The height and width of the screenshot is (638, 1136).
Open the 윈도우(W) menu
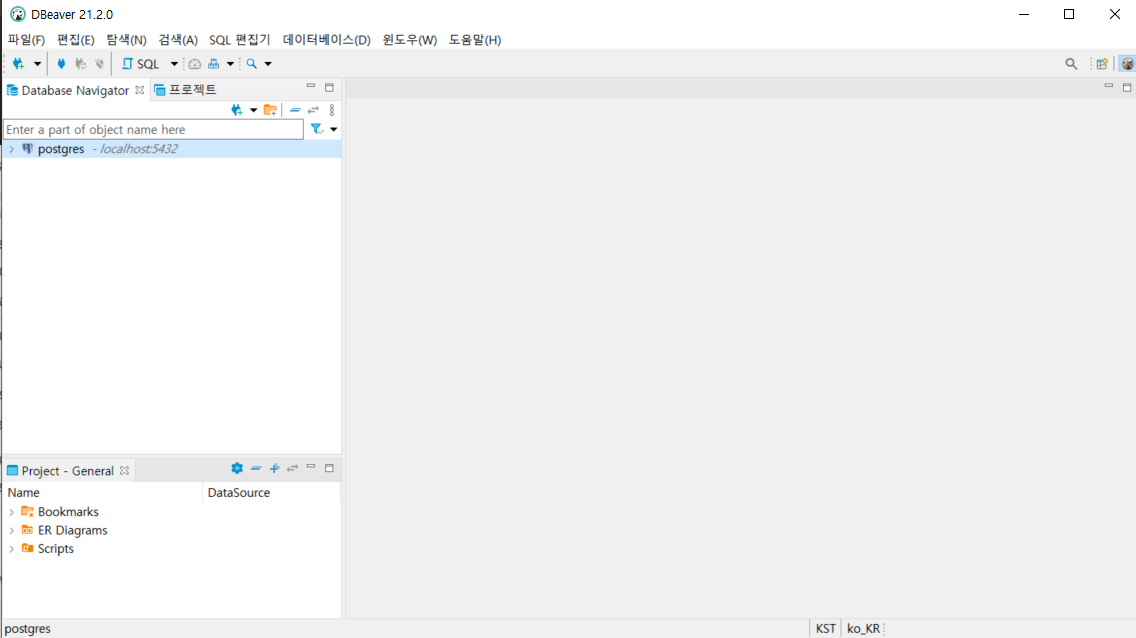[409, 40]
